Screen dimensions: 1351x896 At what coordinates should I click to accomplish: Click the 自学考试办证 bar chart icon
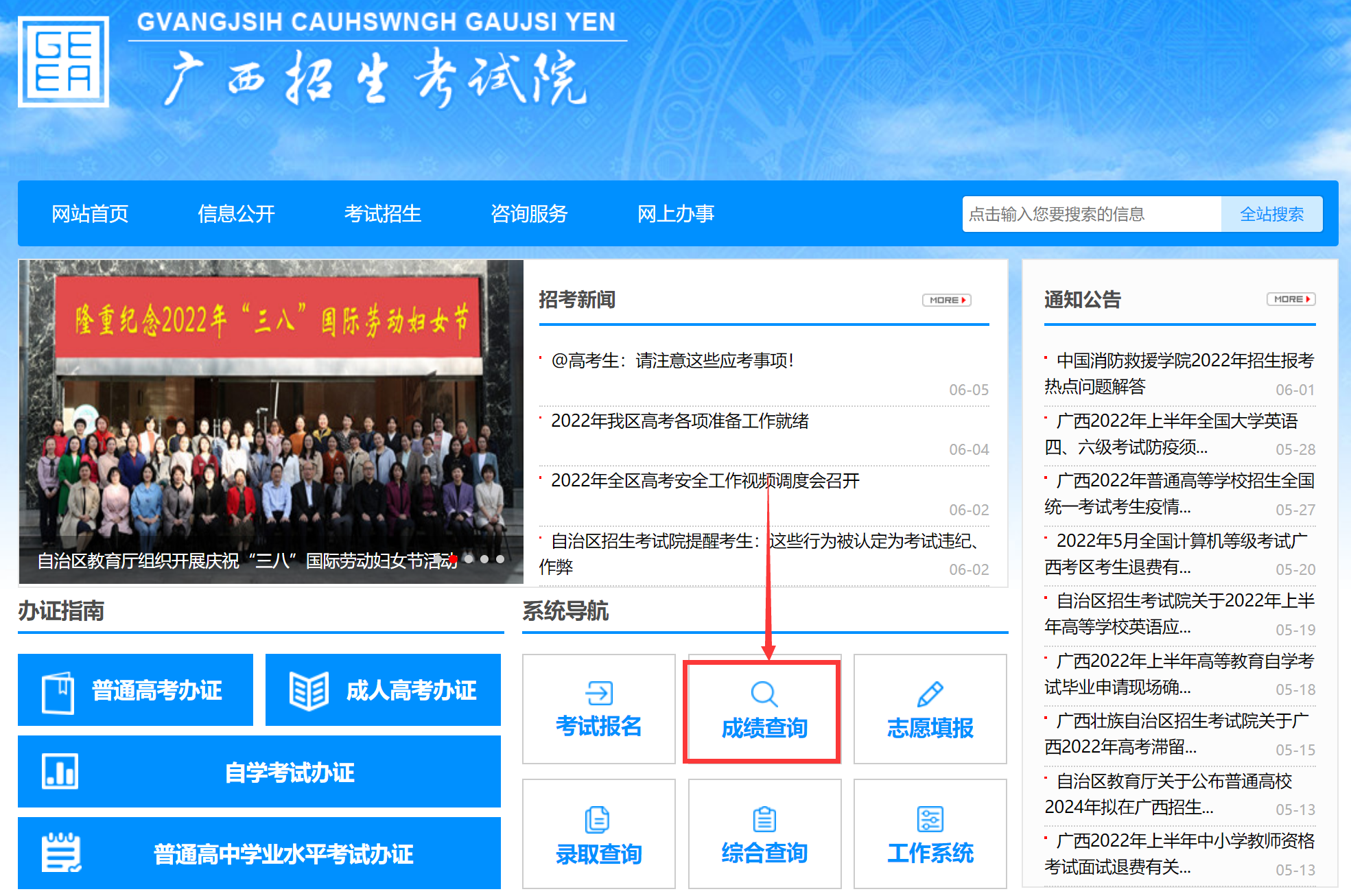point(60,772)
